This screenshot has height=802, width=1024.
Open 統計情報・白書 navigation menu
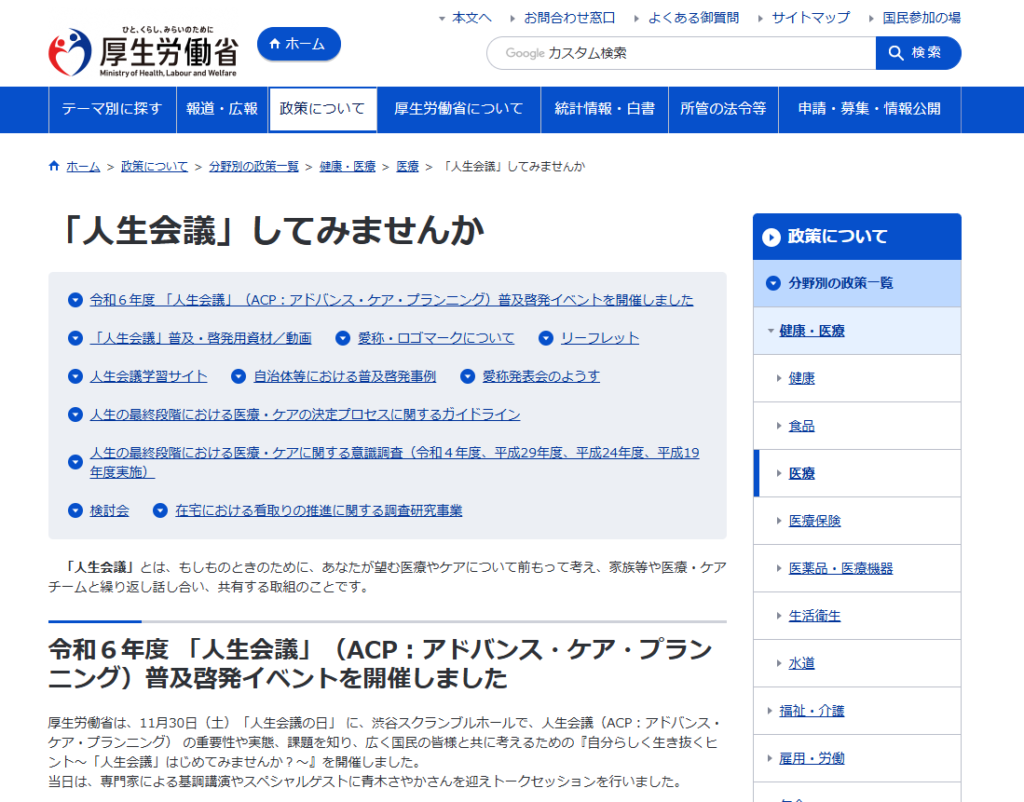tap(604, 109)
